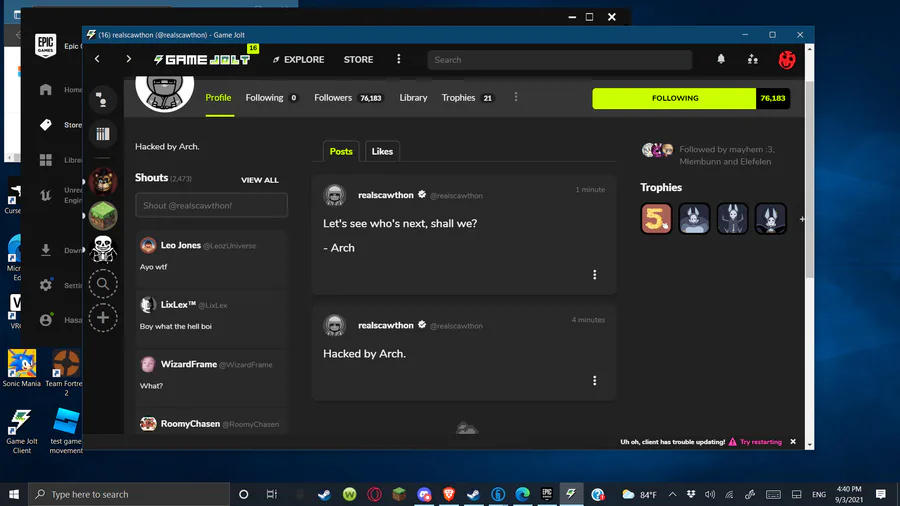Open Downloads icon in Epic Games launcher
Screen dimensions: 900x506
click(x=46, y=250)
